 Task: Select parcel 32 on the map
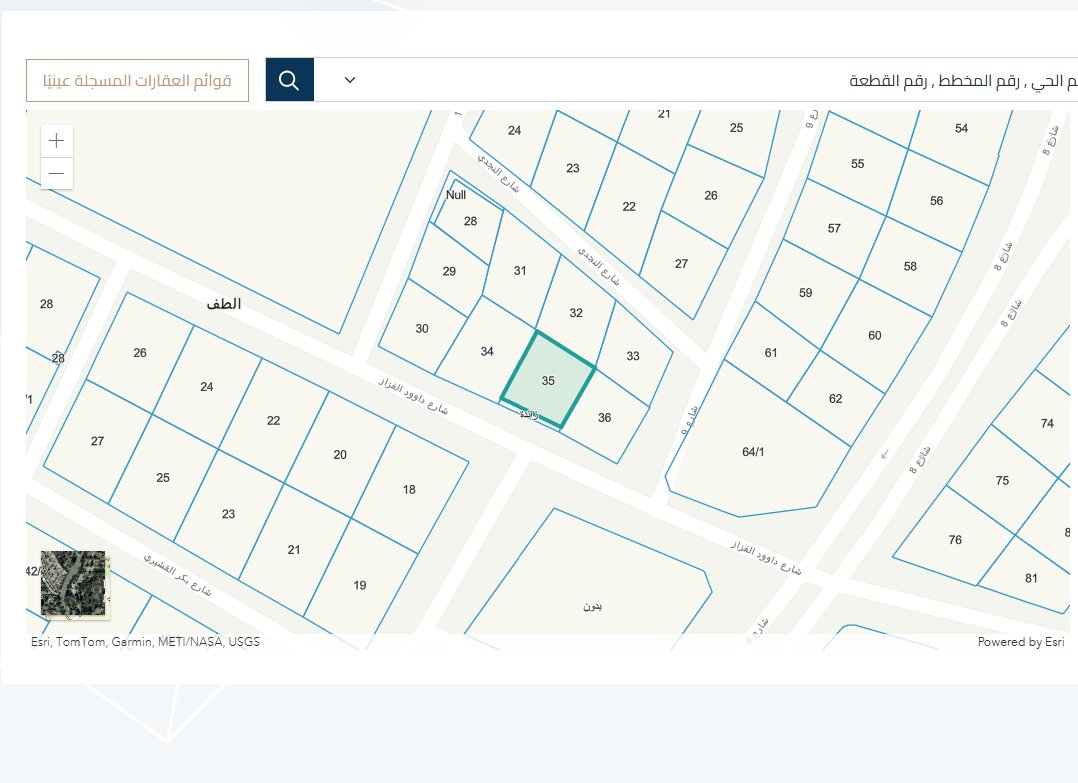coord(576,313)
